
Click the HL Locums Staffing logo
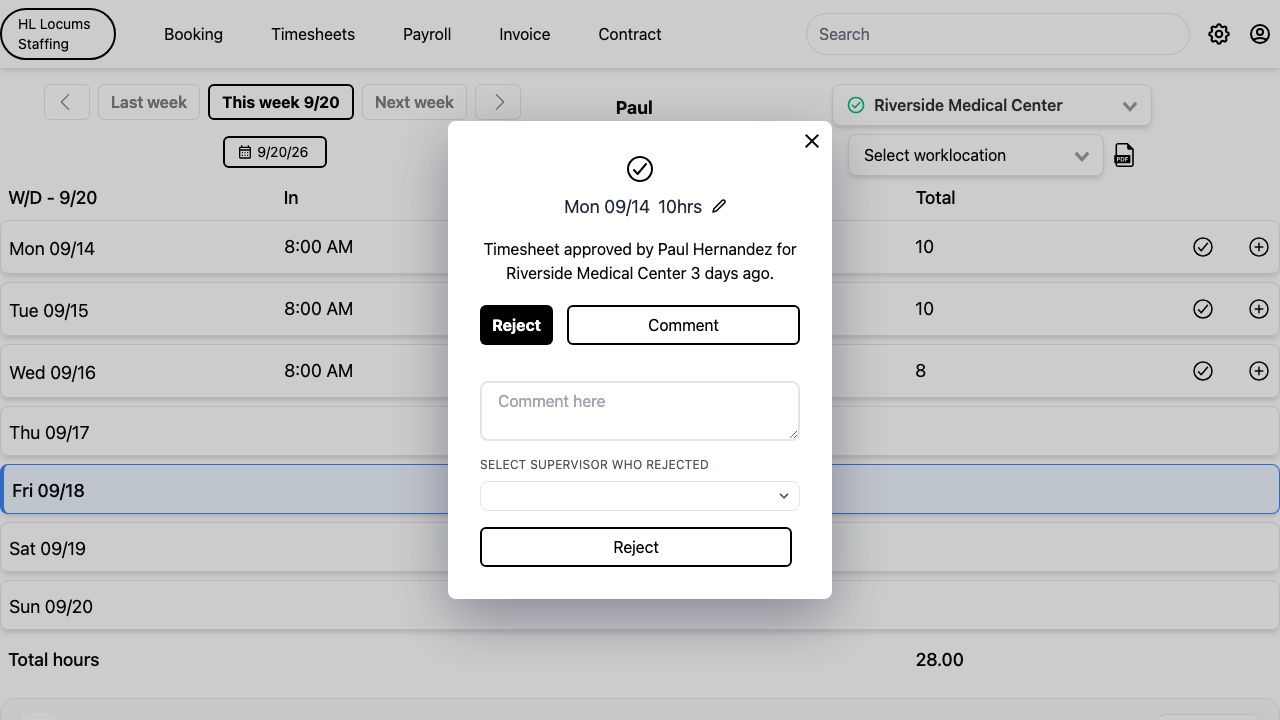point(58,34)
